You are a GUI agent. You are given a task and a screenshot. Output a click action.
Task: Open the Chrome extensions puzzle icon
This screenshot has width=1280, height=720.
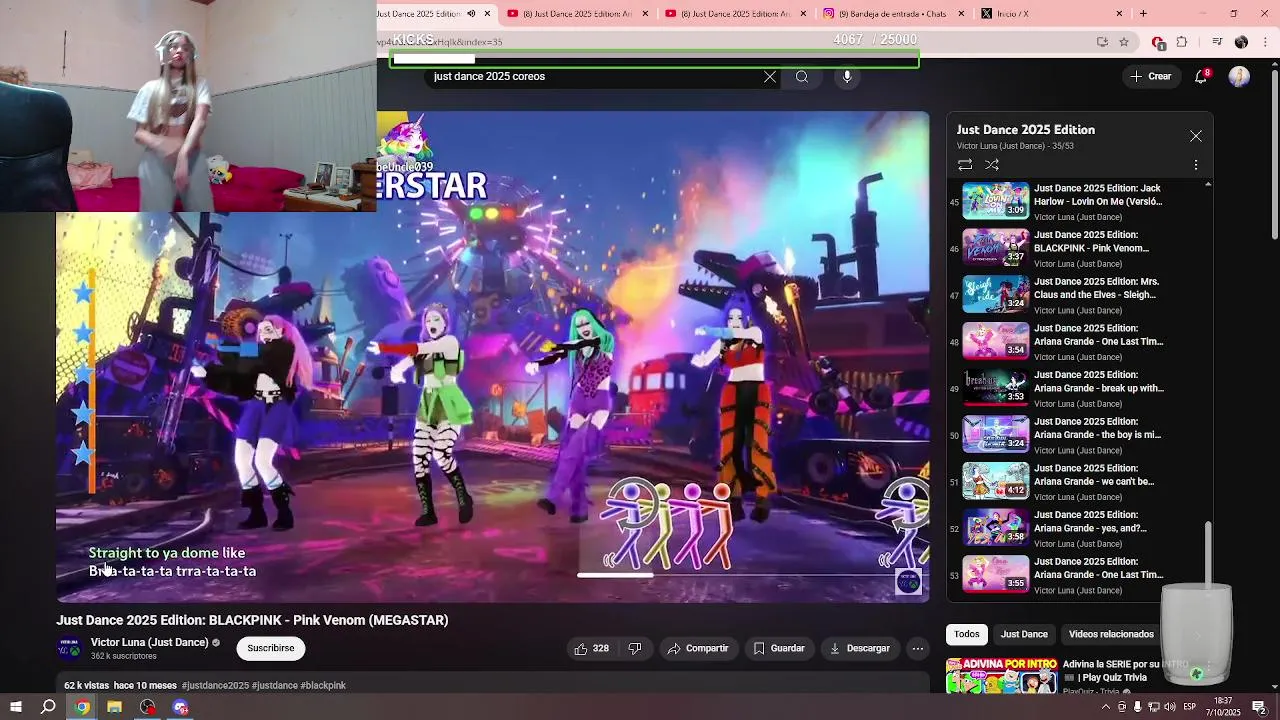[x=1182, y=42]
